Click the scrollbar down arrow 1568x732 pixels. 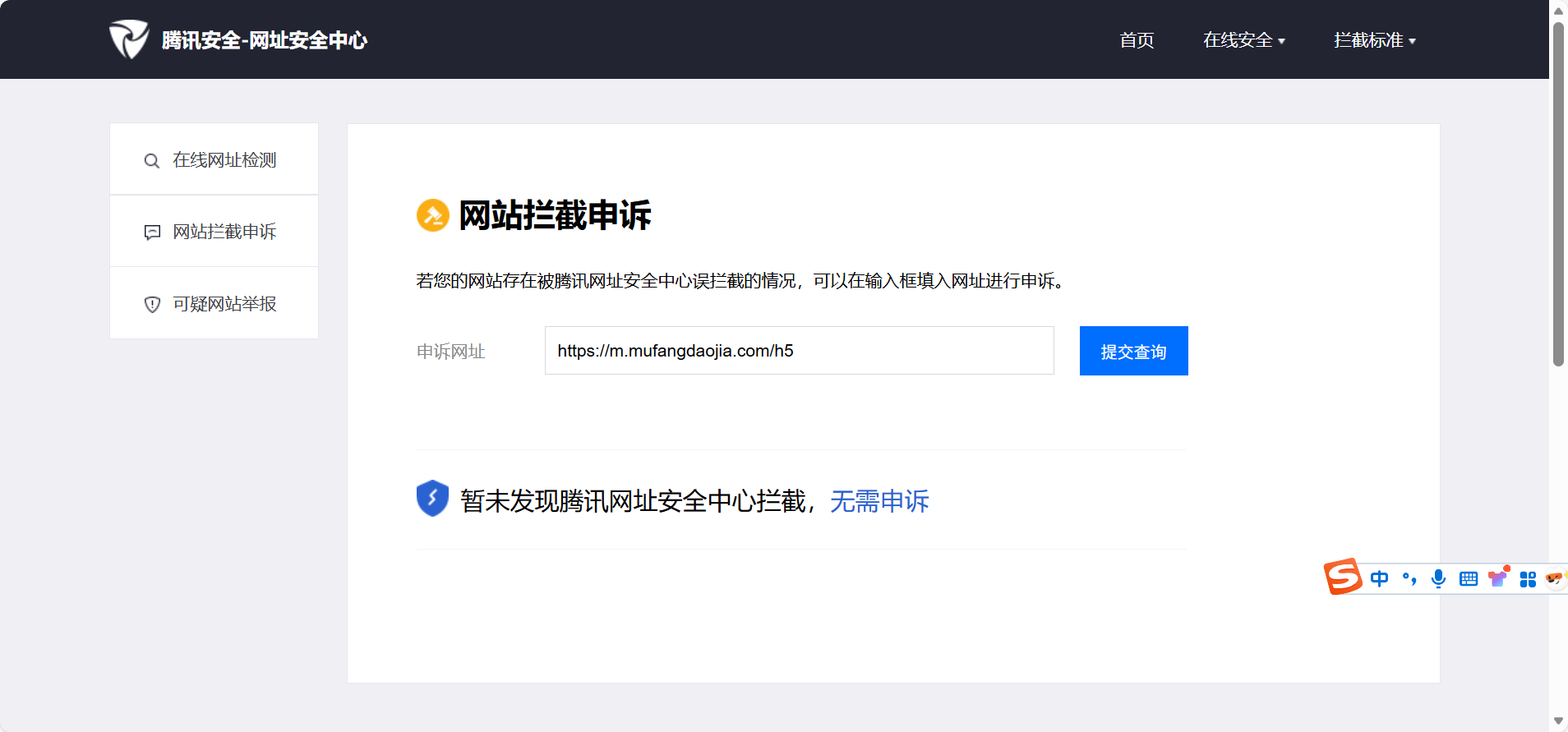click(x=1558, y=721)
